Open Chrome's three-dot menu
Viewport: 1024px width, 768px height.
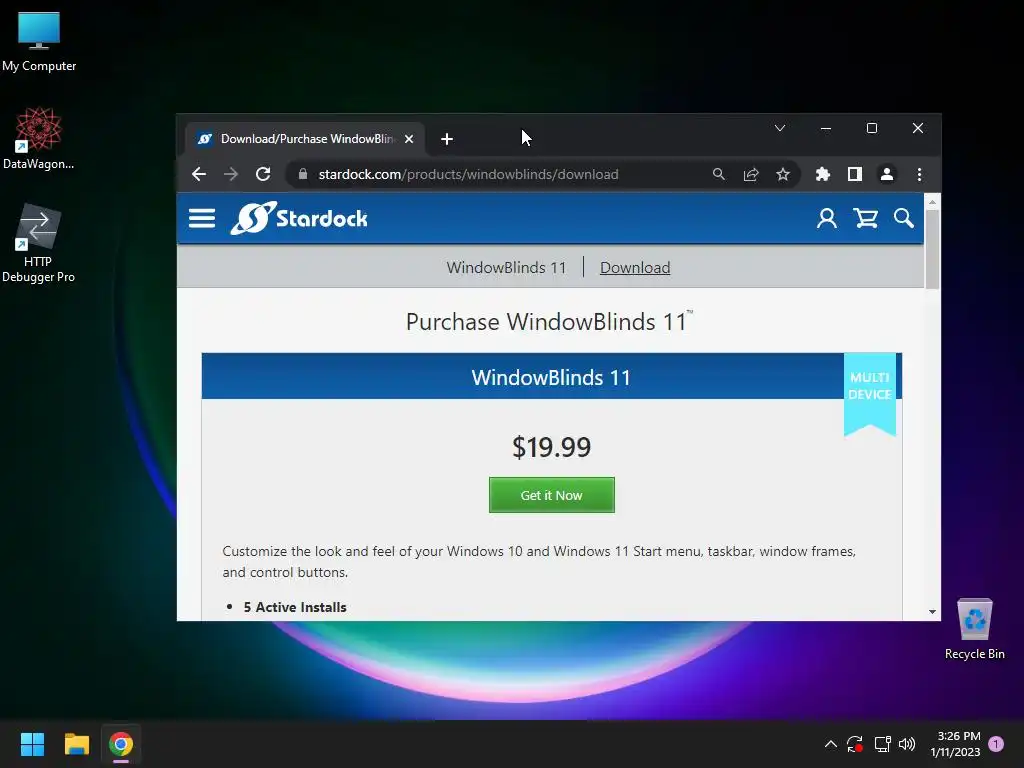point(920,174)
